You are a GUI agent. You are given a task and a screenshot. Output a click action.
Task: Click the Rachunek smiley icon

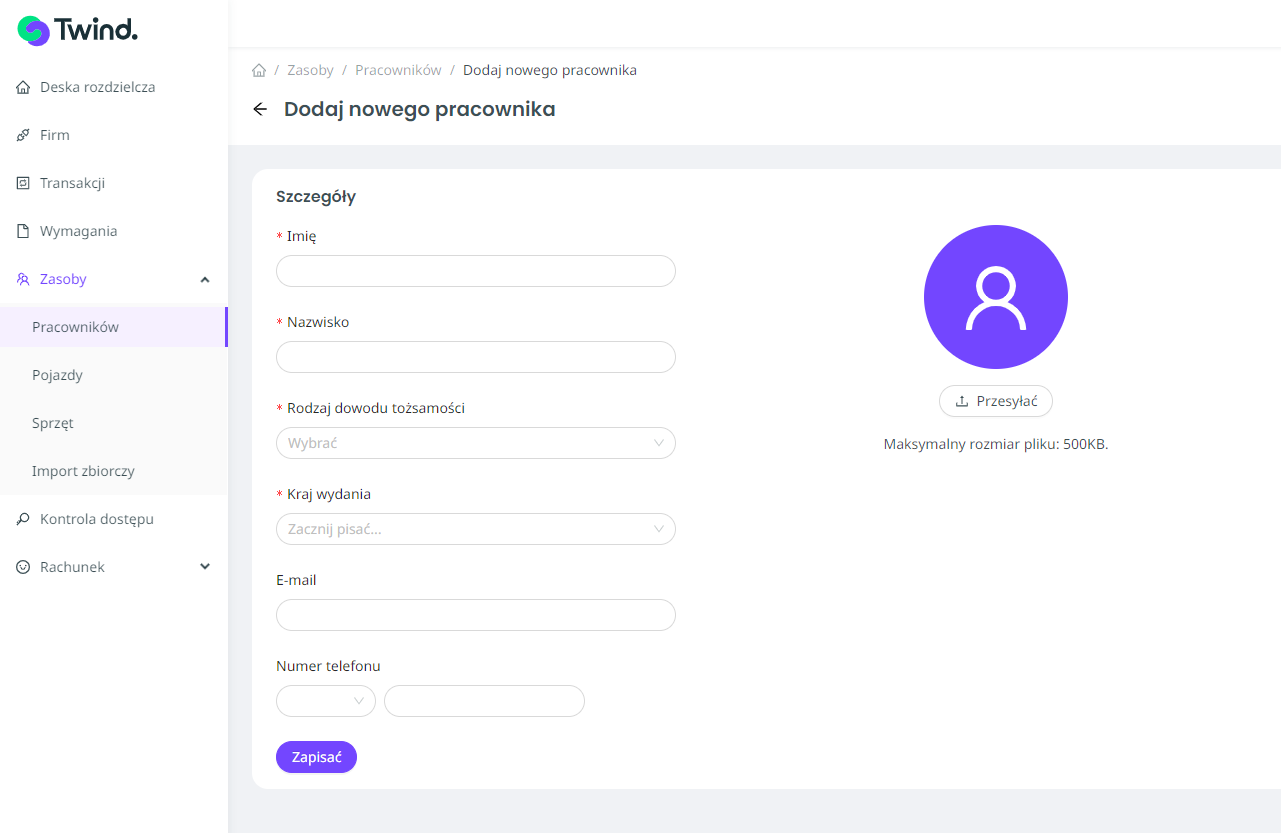pos(24,567)
